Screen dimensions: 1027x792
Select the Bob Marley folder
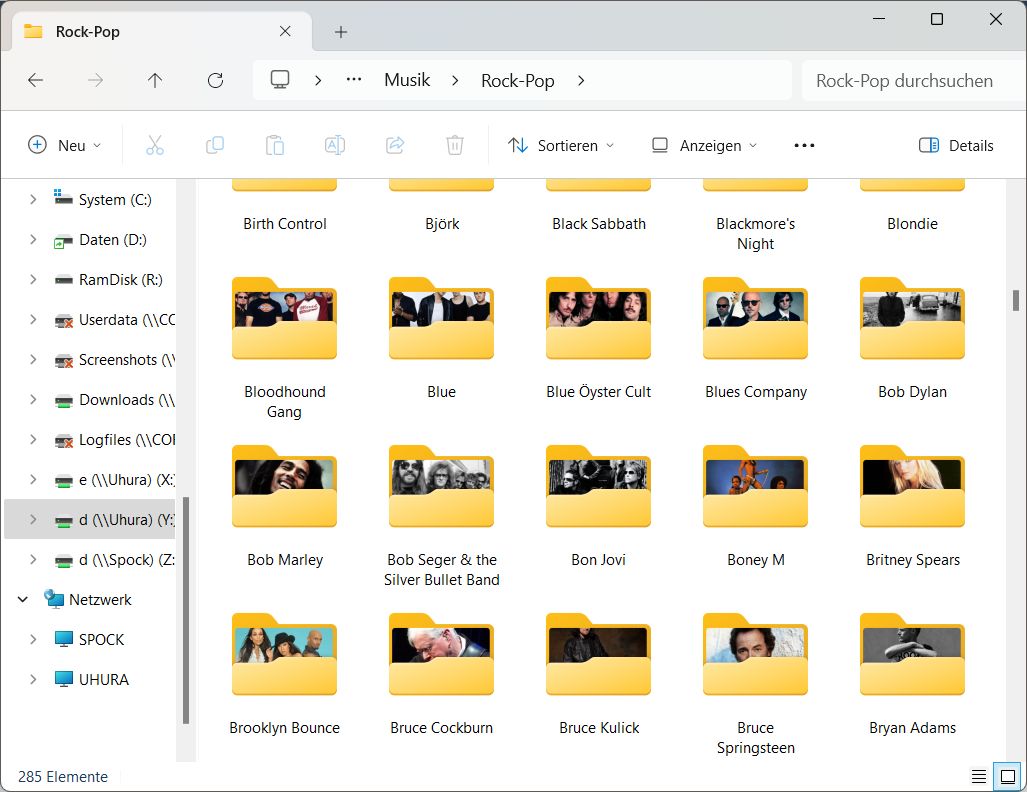pyautogui.click(x=284, y=506)
